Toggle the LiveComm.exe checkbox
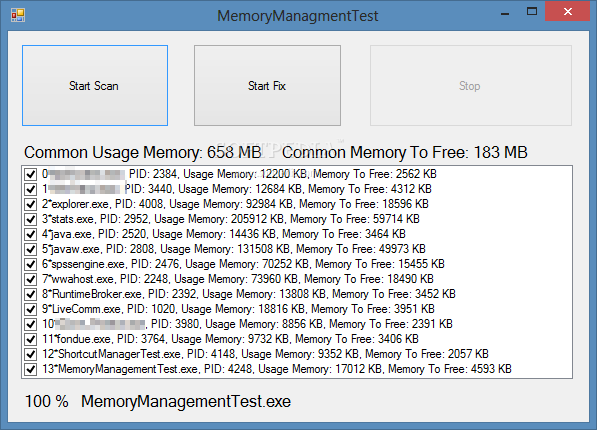Viewport: 597px width, 430px height. (30, 309)
